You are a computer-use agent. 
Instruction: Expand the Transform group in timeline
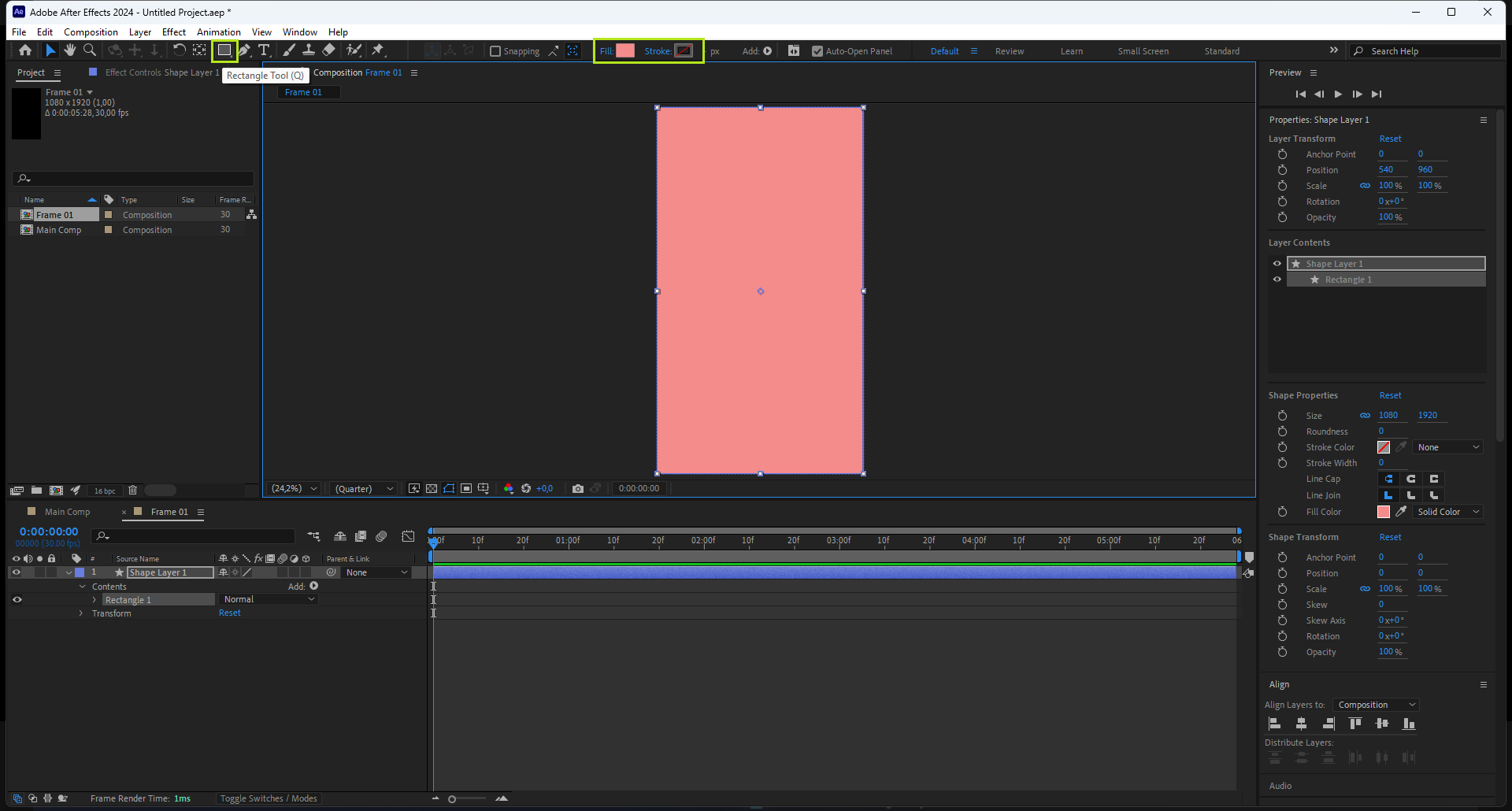pos(81,613)
